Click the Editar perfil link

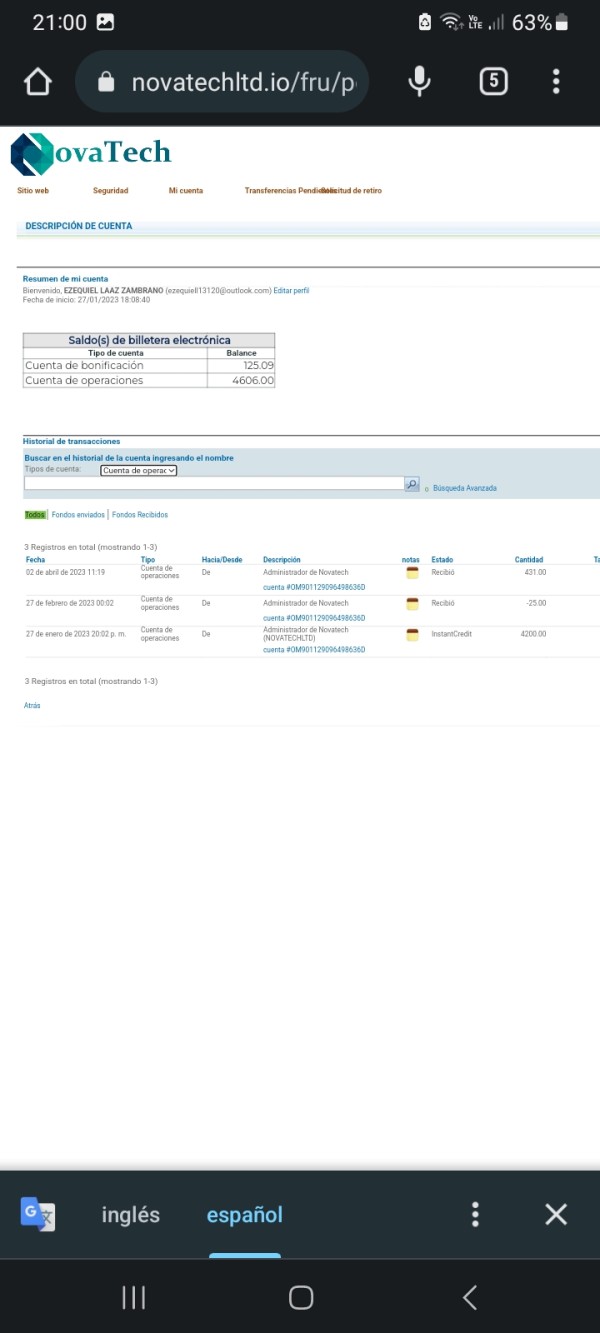click(291, 290)
